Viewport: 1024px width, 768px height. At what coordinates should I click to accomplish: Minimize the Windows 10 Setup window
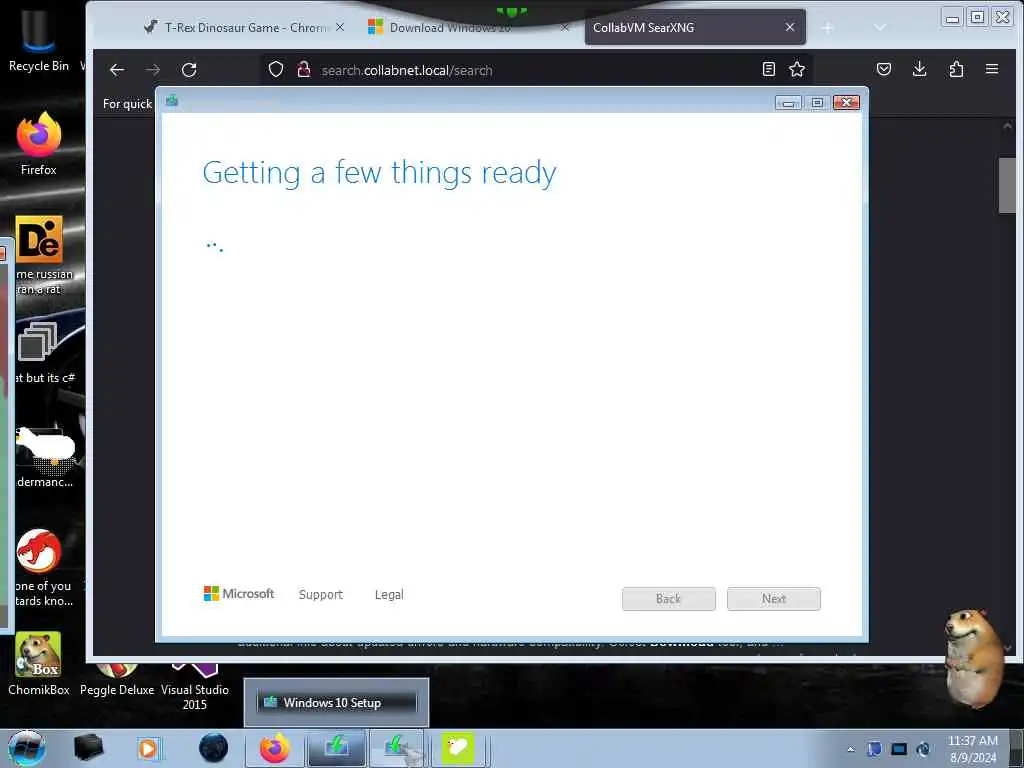click(x=788, y=103)
